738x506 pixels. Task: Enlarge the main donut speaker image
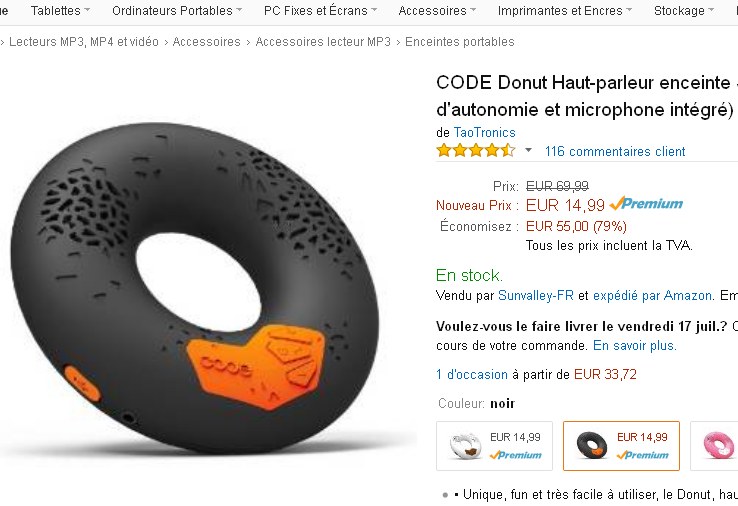coord(195,287)
